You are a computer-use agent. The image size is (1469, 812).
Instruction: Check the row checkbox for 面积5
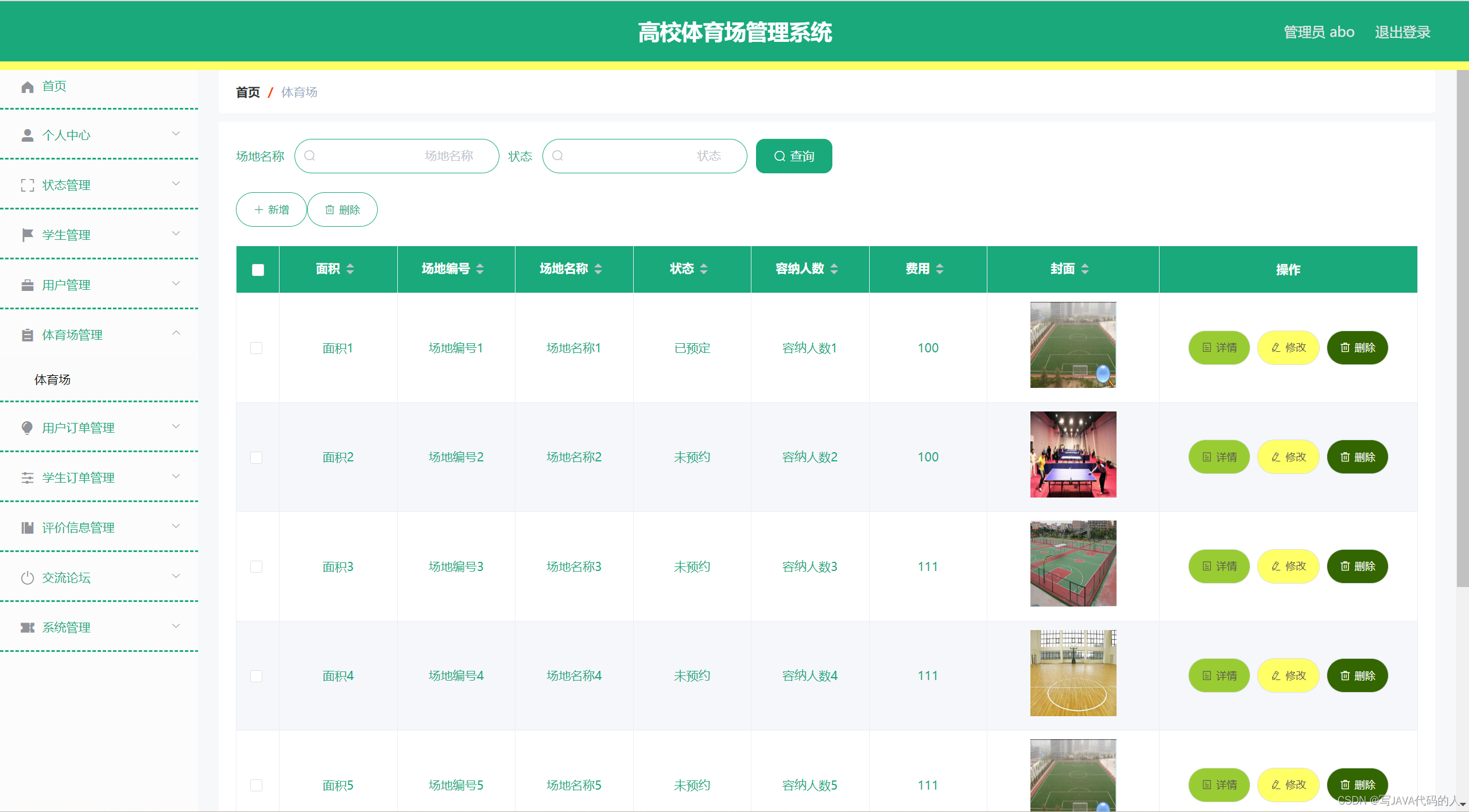[x=257, y=785]
